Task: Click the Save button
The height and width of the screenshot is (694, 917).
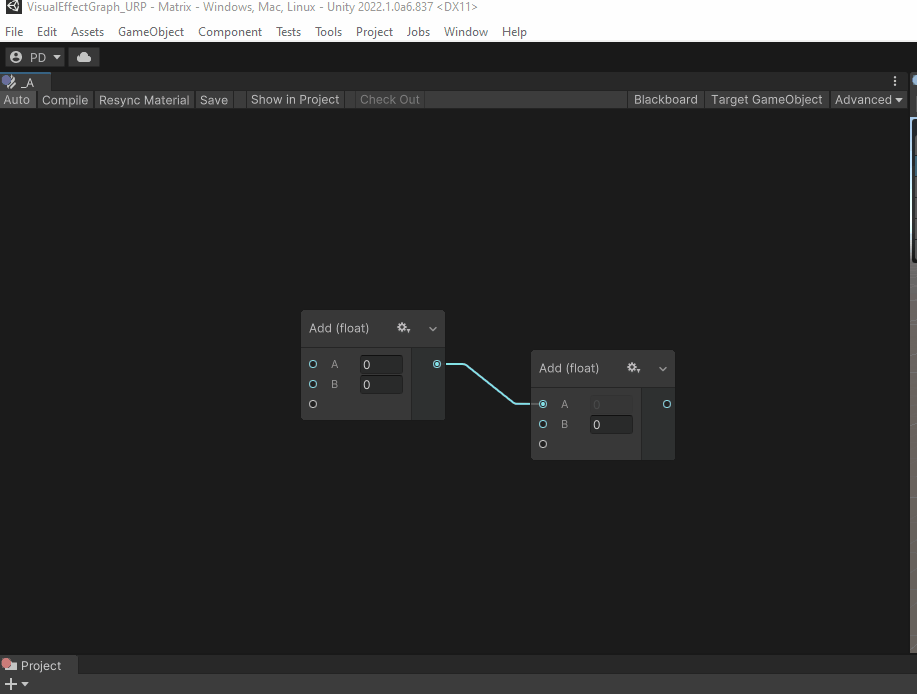Action: coord(214,100)
